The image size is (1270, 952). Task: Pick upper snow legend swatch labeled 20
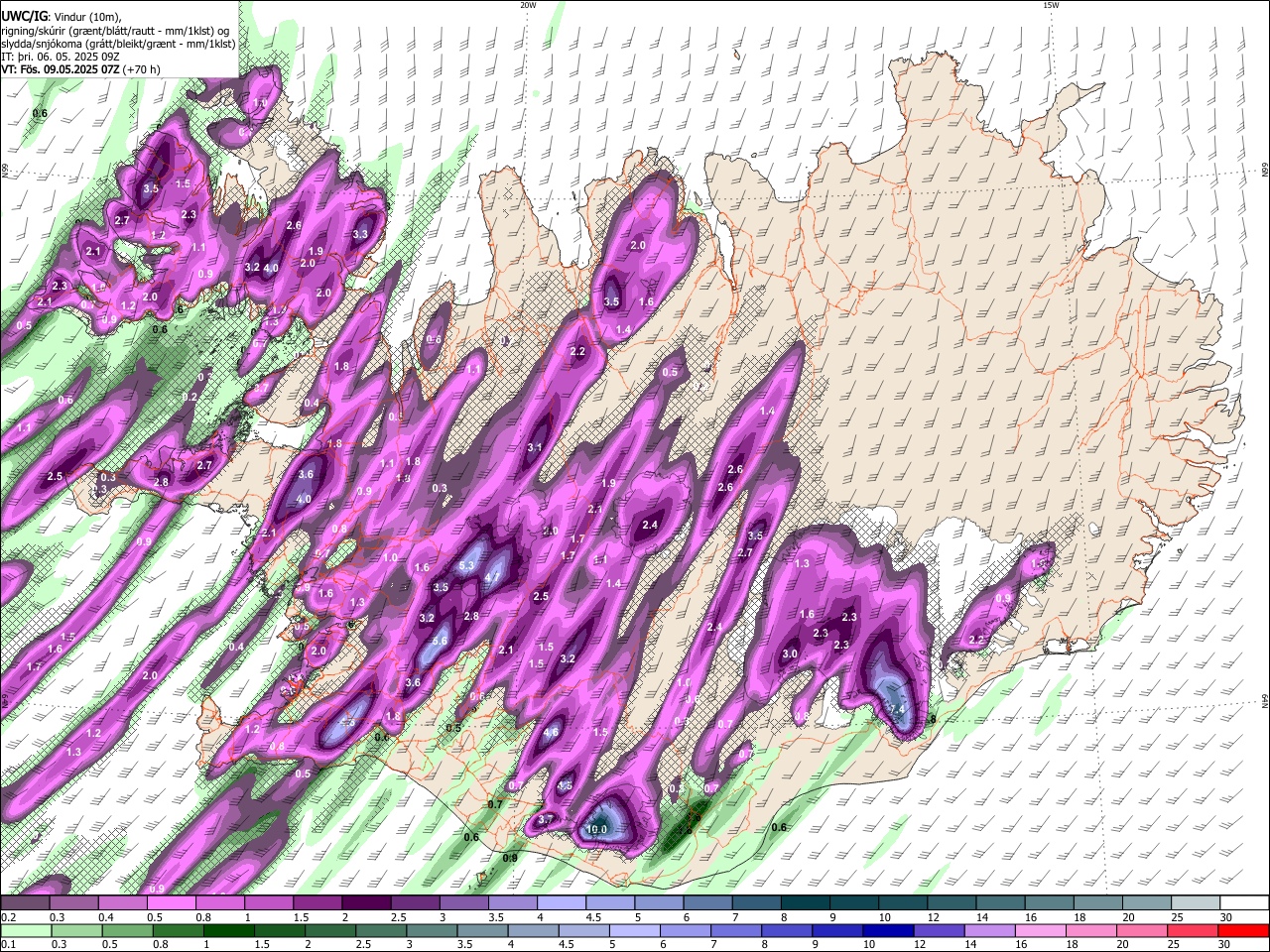1147,903
